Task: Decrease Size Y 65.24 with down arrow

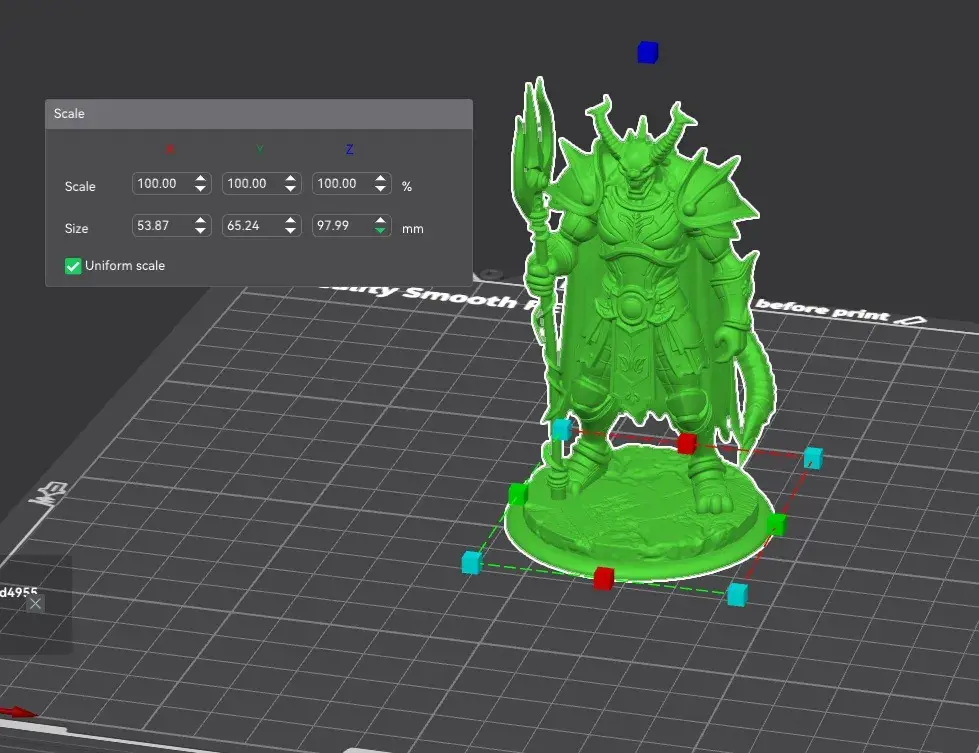Action: [x=290, y=230]
